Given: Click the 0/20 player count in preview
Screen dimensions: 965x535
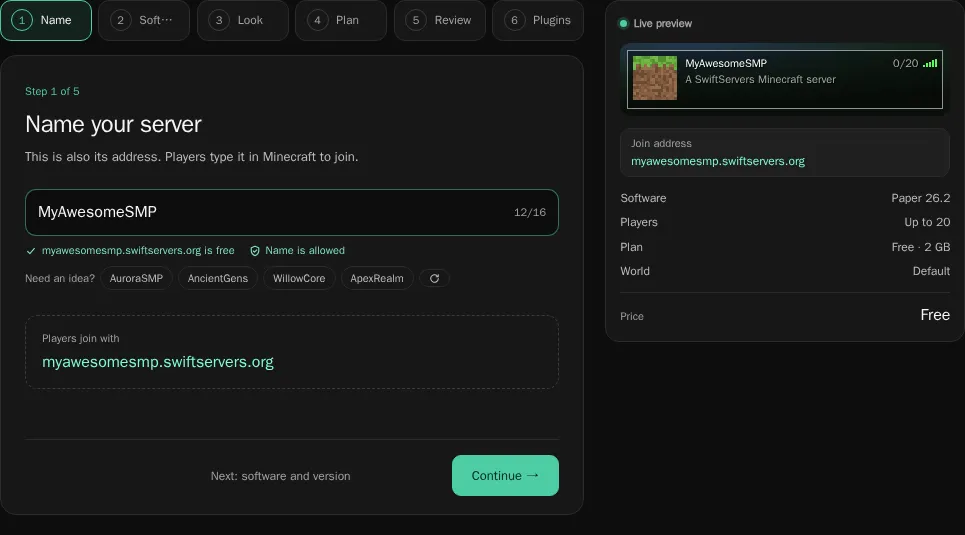Looking at the screenshot, I should coord(905,63).
